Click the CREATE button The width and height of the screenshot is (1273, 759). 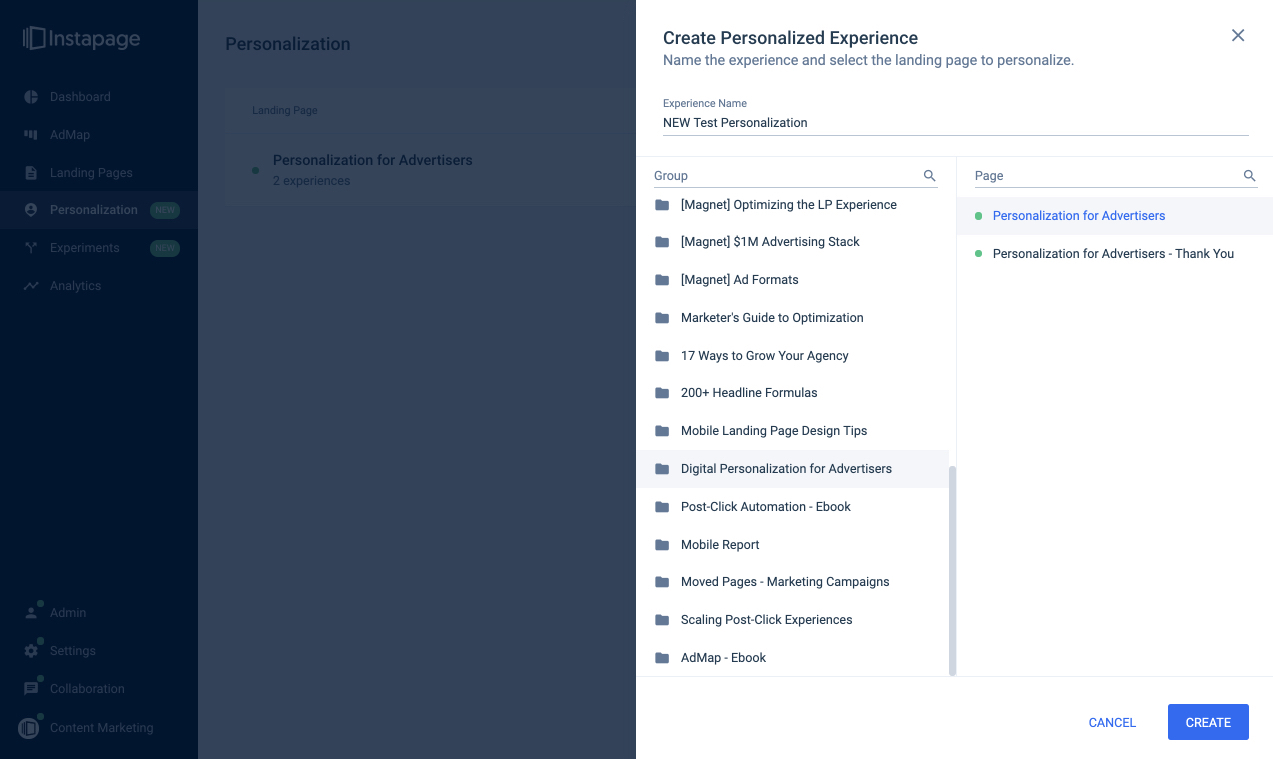click(1207, 722)
